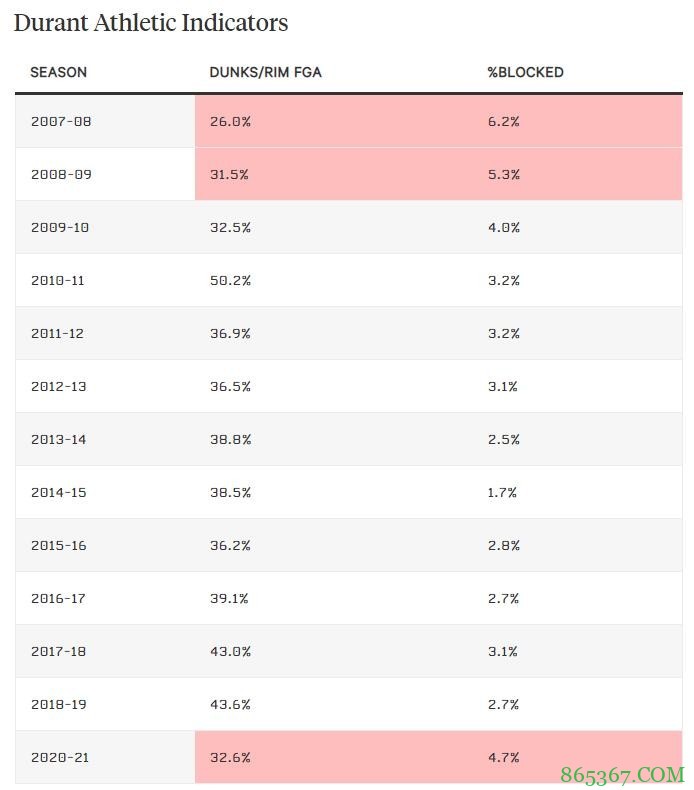Screen dimensions: 694x790
Task: Select the 2007-08 season cell
Action: click(x=60, y=121)
